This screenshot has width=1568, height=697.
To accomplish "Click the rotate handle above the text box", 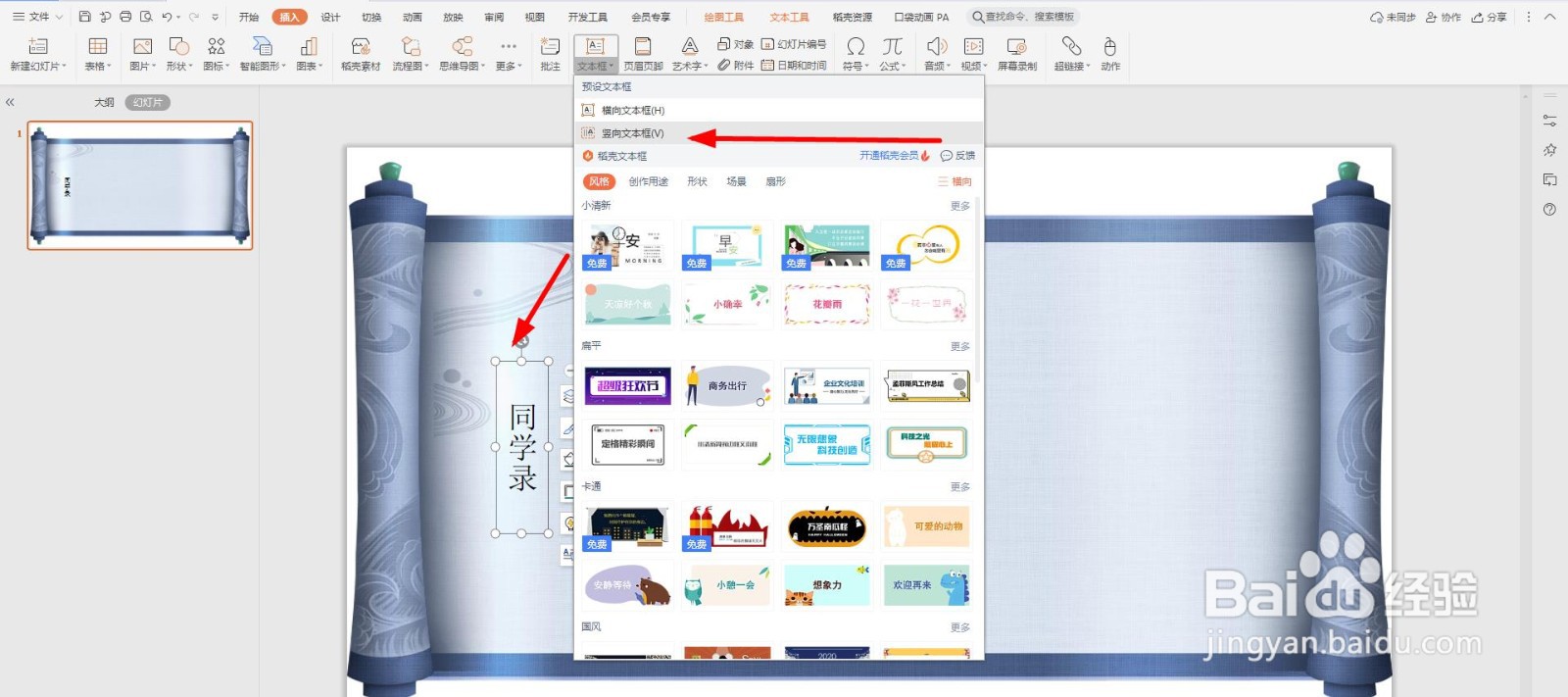I will [522, 341].
